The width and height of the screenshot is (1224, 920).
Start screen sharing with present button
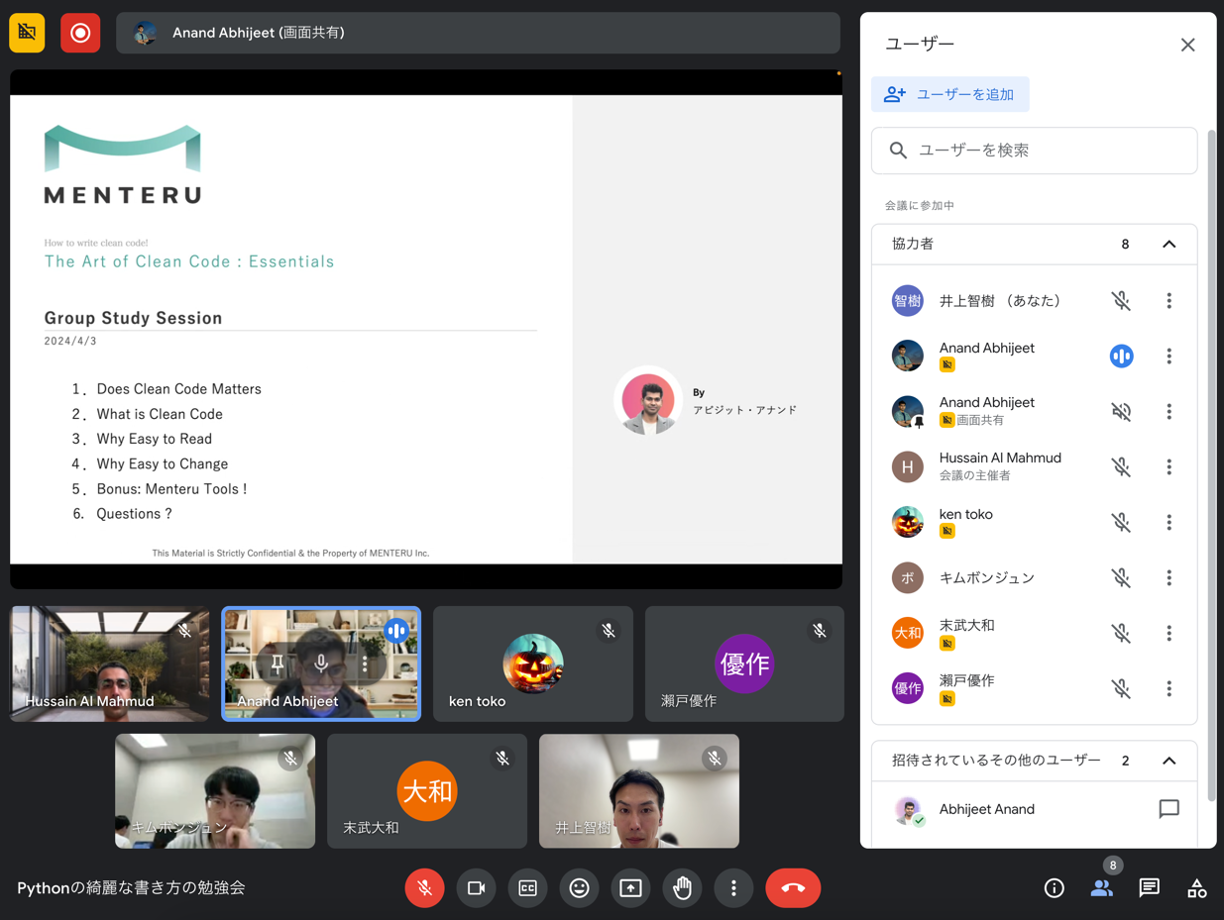[631, 888]
